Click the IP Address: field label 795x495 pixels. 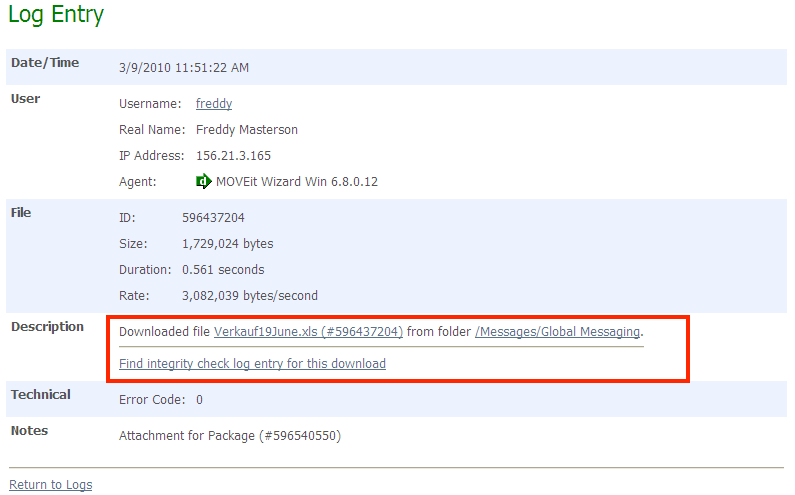tap(152, 156)
